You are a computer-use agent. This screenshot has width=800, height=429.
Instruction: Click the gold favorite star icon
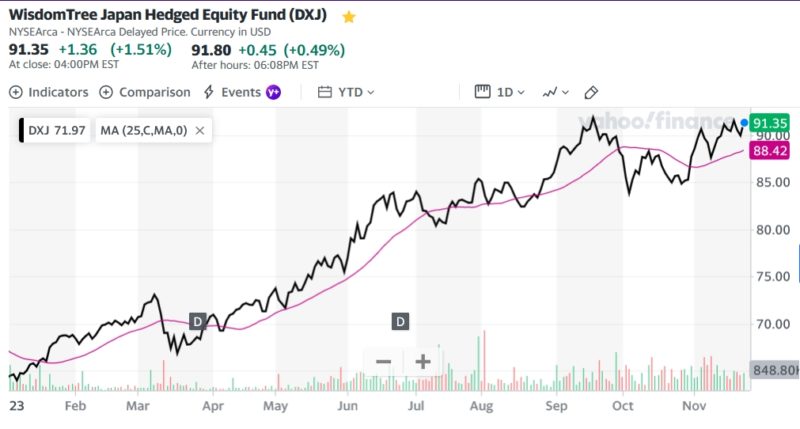point(348,17)
